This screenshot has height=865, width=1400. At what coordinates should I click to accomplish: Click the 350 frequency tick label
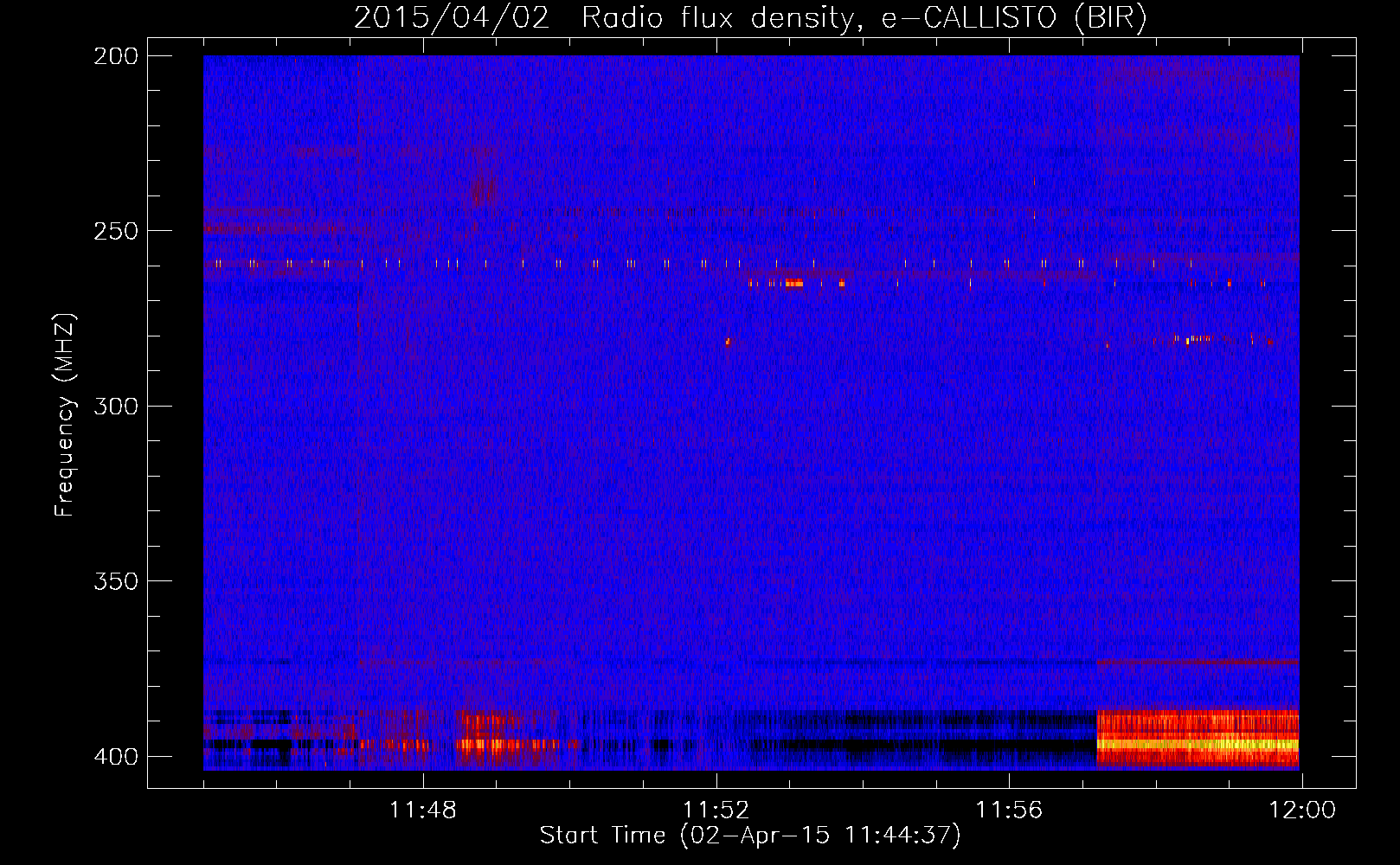[116, 580]
